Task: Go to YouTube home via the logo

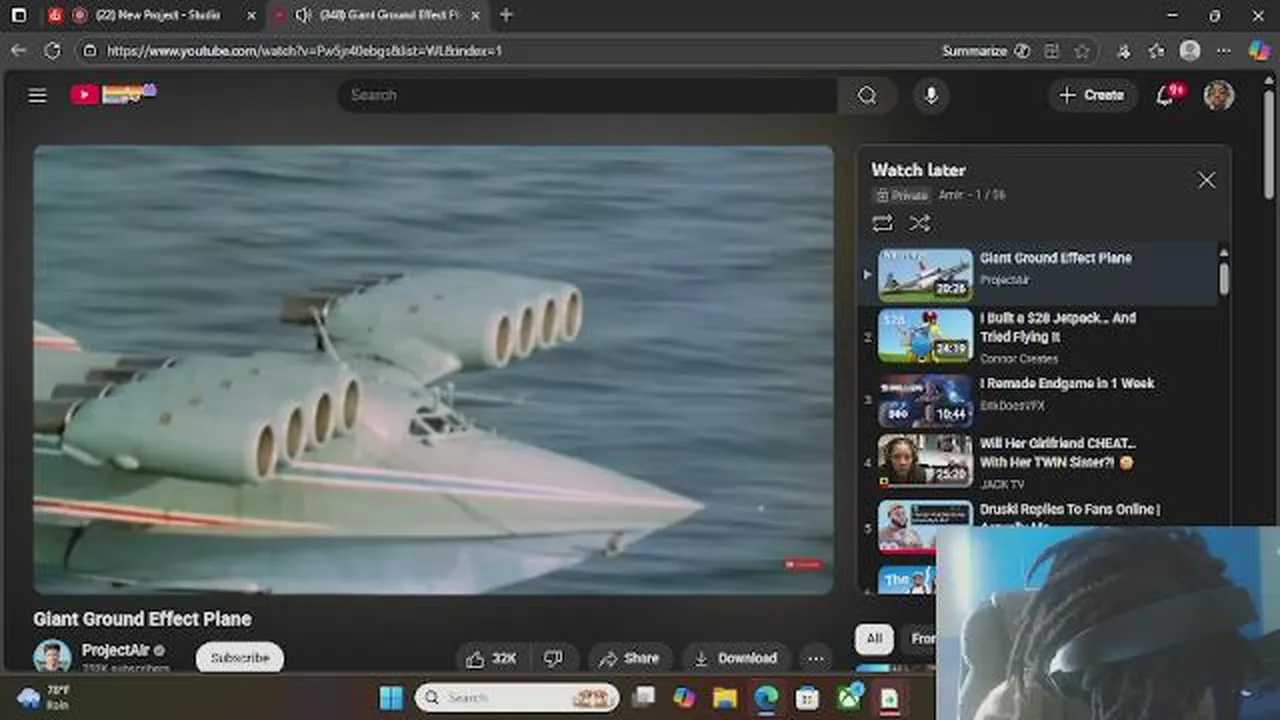Action: (112, 94)
